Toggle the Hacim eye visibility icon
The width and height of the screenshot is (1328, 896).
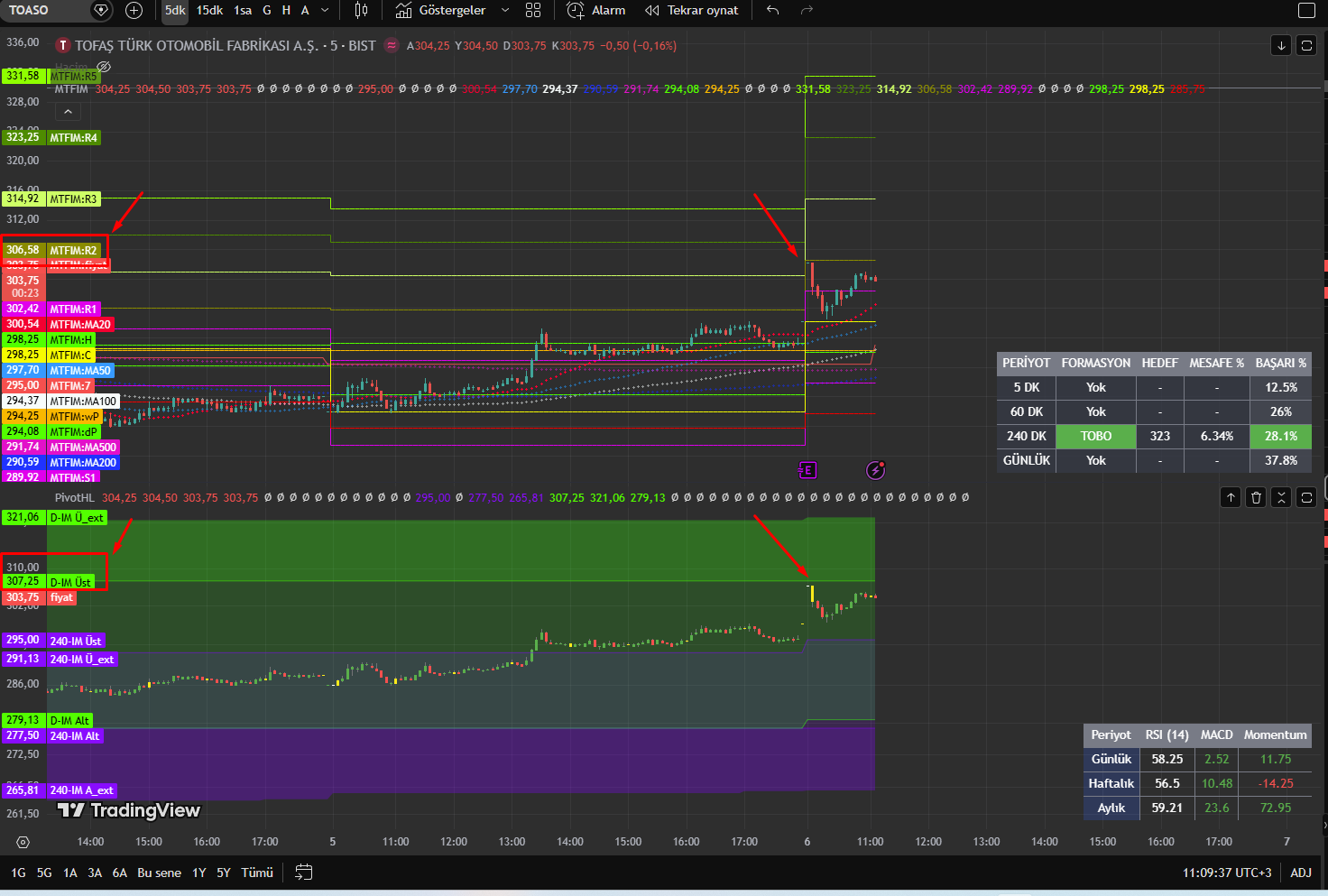pyautogui.click(x=104, y=67)
